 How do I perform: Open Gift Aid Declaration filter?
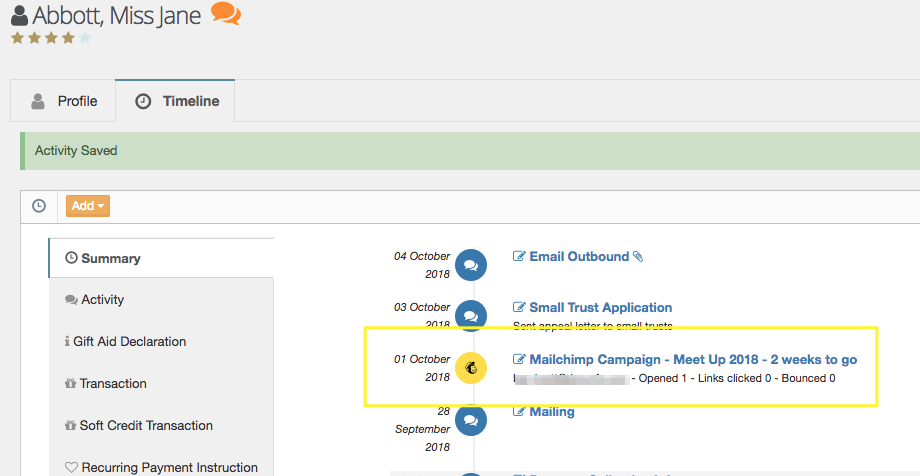pos(129,342)
